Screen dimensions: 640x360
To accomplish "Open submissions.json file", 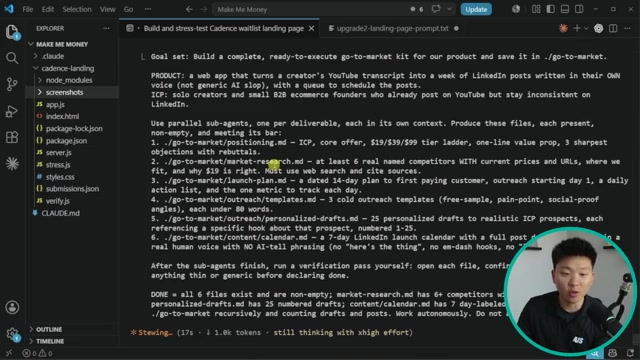I will (x=72, y=189).
